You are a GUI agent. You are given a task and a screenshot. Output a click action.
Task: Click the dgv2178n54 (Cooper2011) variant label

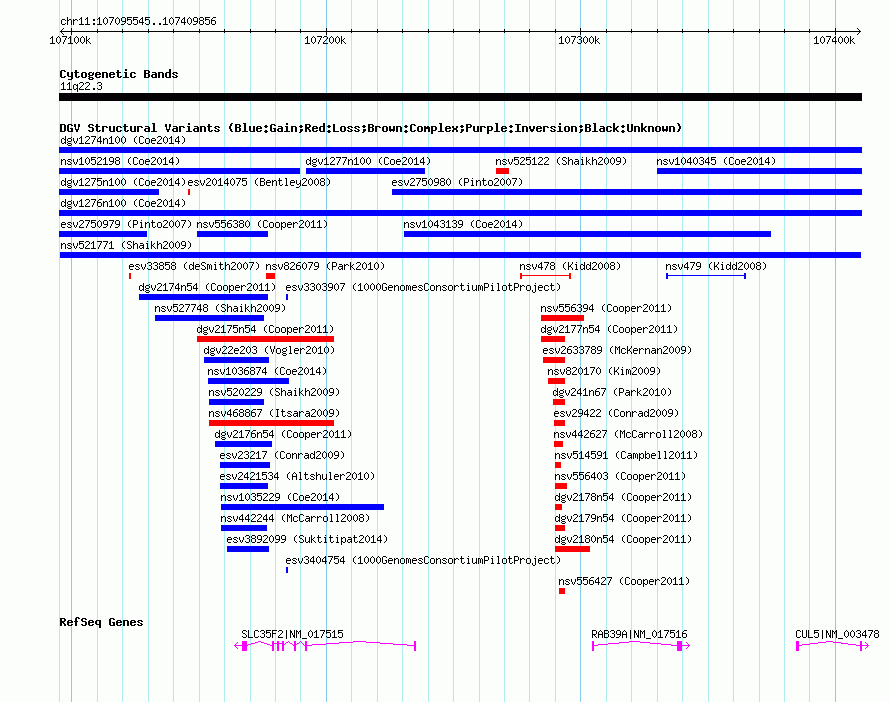click(623, 497)
